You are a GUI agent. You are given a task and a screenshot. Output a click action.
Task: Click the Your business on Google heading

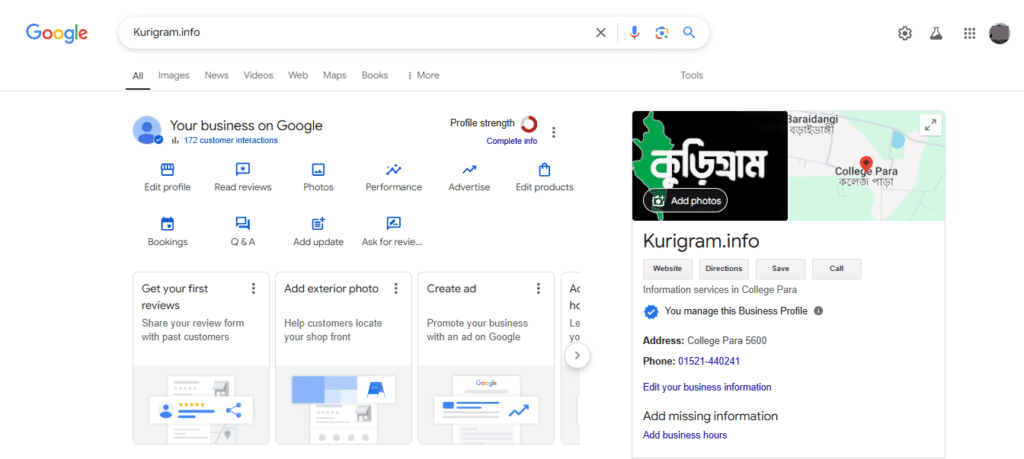[246, 126]
